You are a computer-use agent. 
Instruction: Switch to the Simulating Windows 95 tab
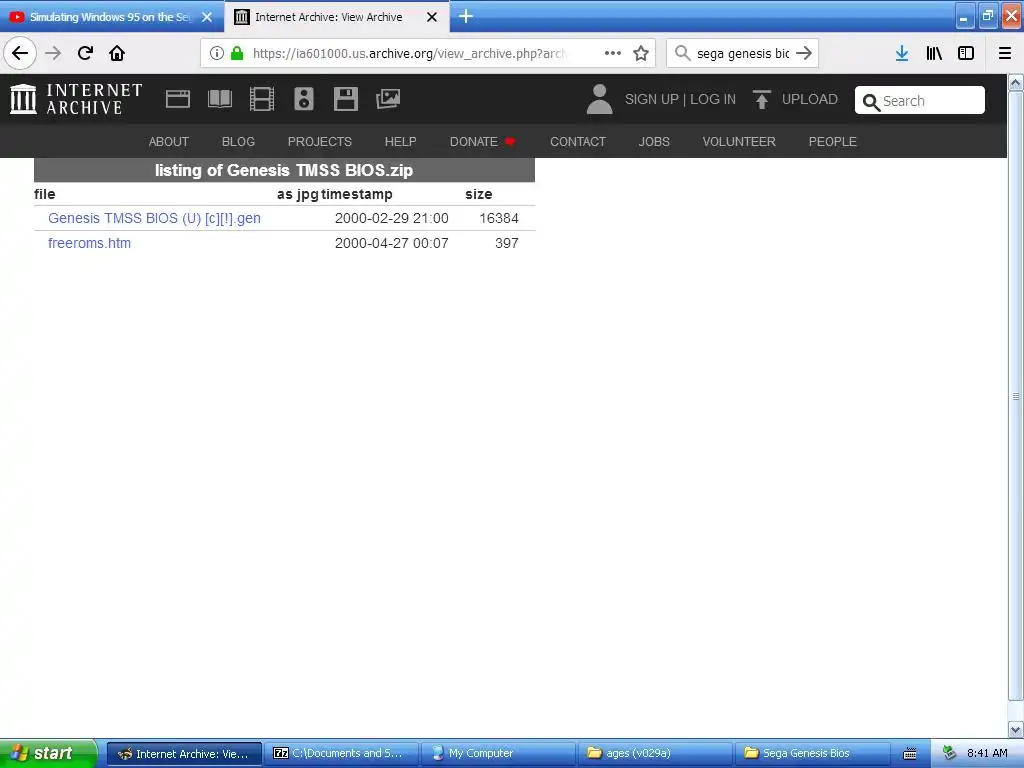[111, 17]
